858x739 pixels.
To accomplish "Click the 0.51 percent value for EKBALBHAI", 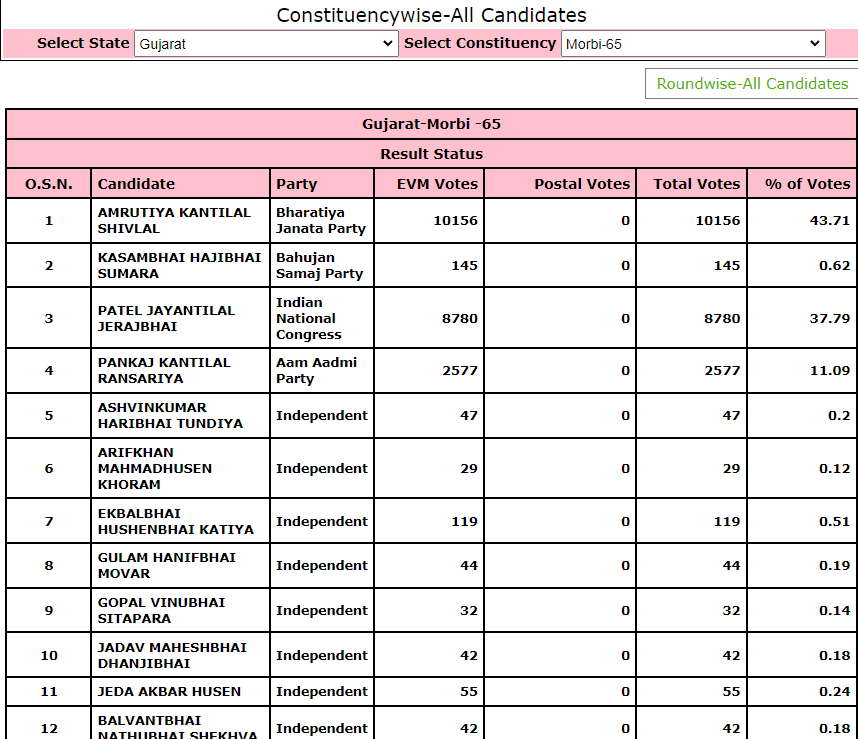I will [834, 521].
